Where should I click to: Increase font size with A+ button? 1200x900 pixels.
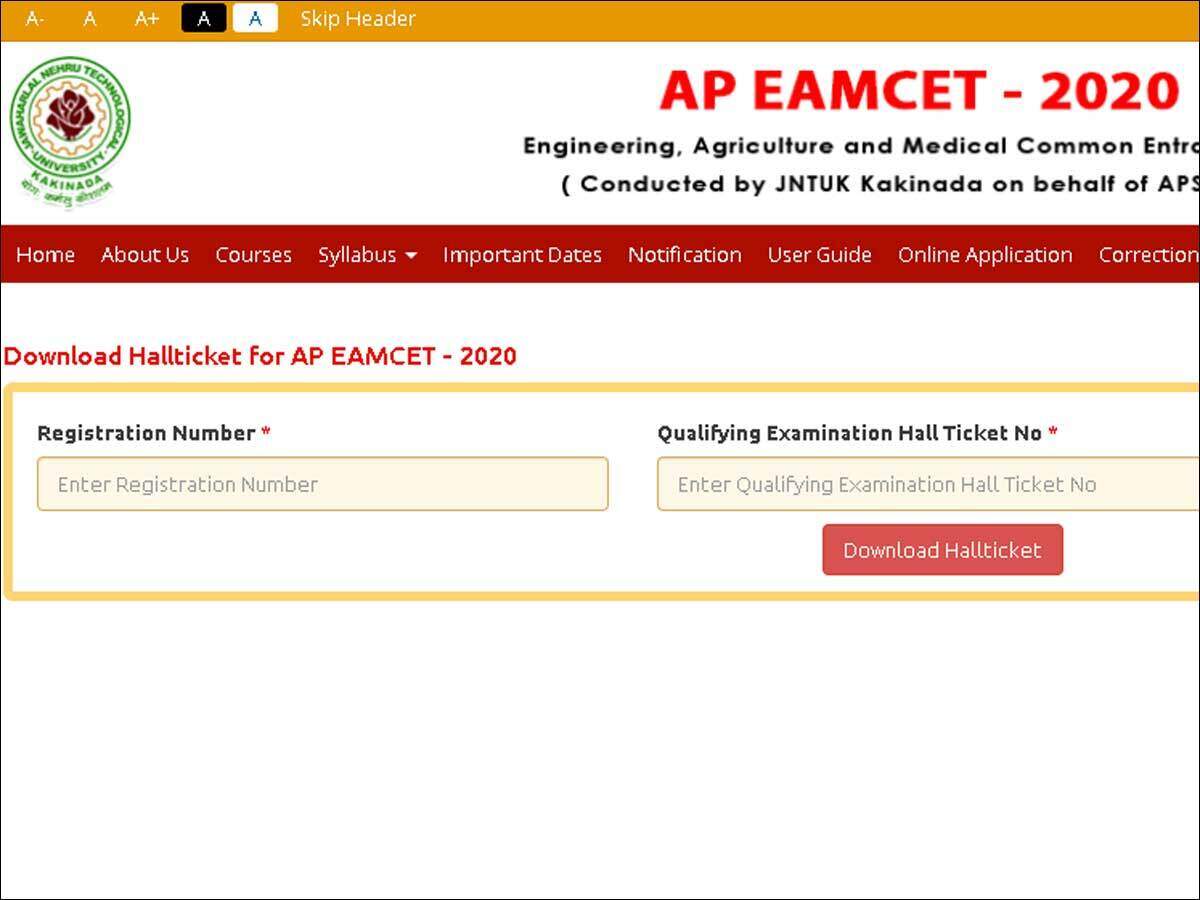pyautogui.click(x=147, y=19)
